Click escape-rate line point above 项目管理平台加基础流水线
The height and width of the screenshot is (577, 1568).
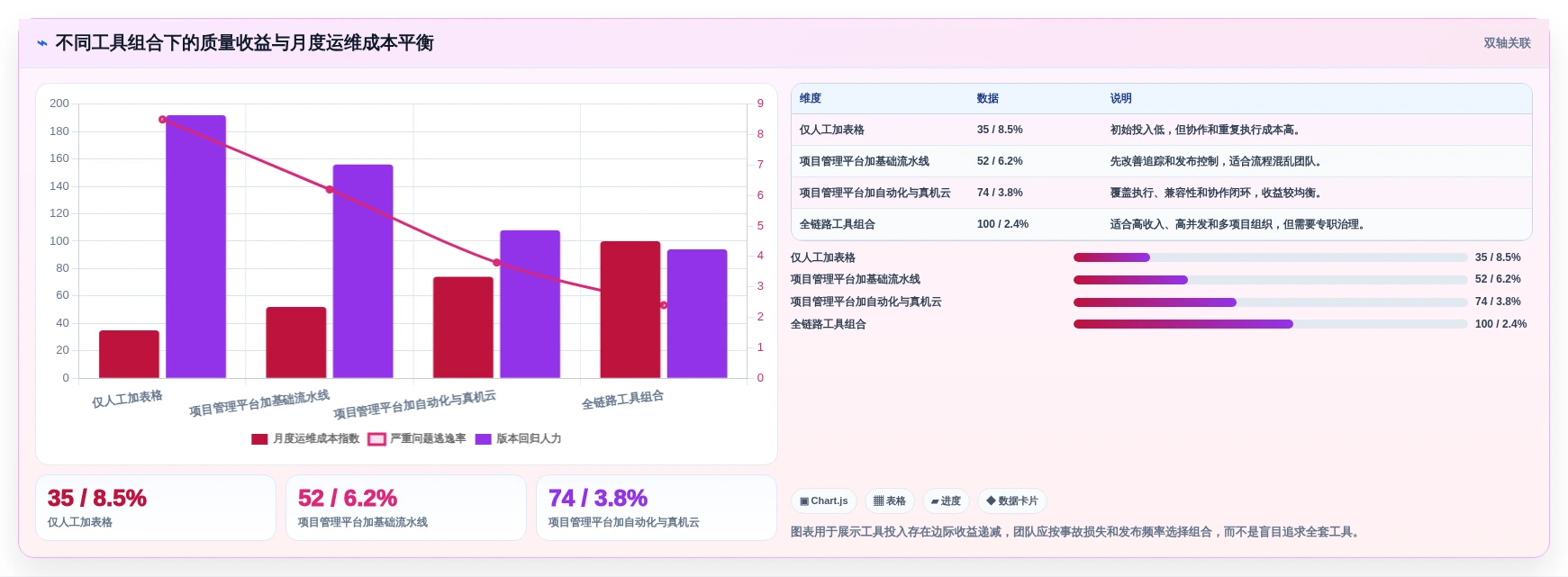(330, 190)
